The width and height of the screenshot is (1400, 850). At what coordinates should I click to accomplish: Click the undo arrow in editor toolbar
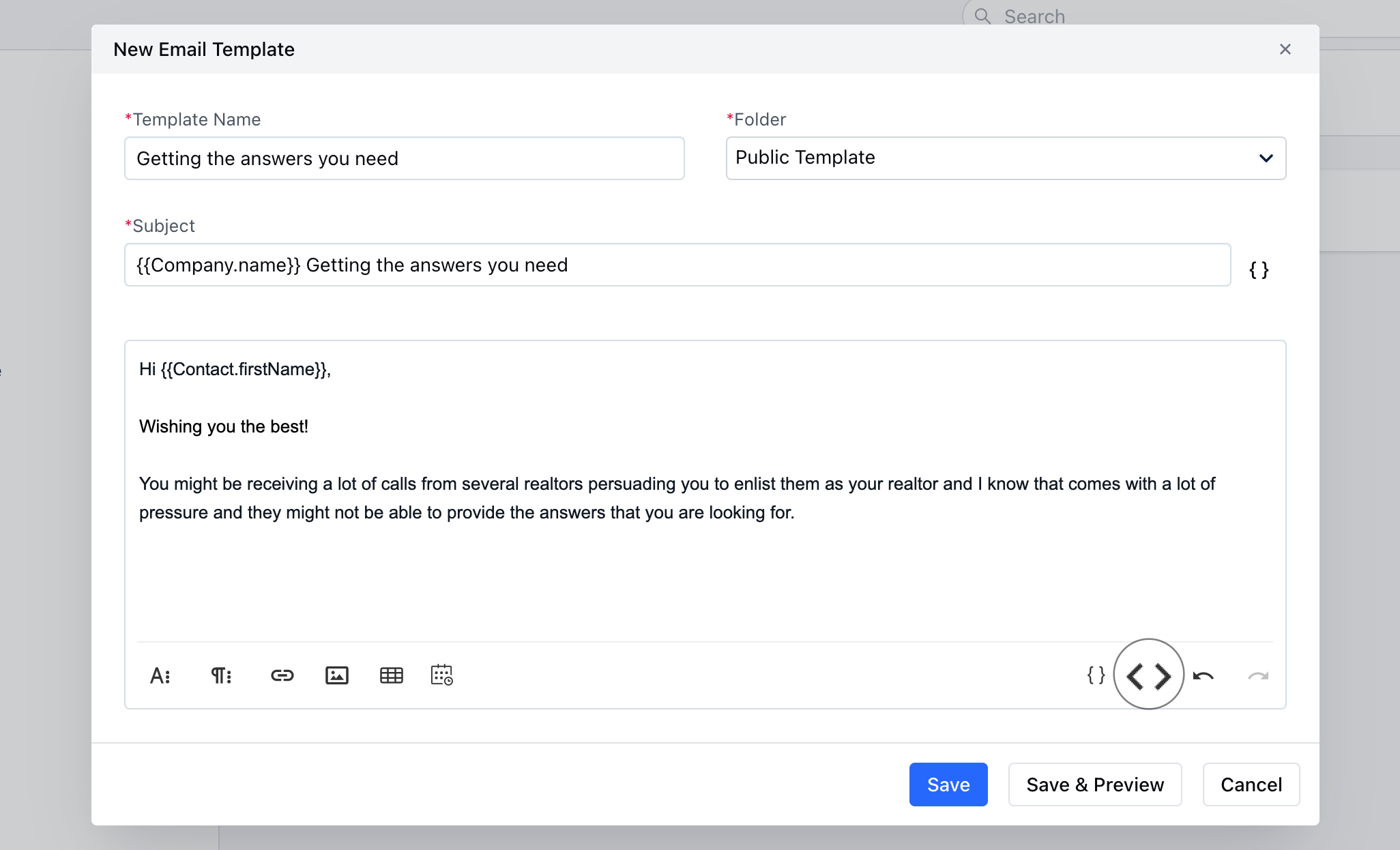tap(1203, 676)
